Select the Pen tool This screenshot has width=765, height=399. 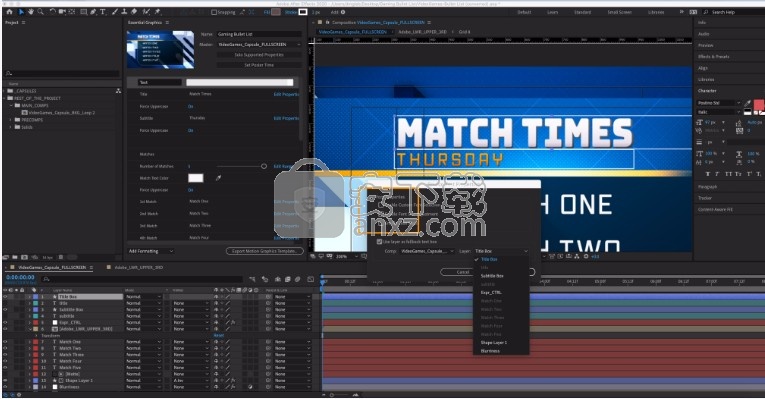coord(93,12)
